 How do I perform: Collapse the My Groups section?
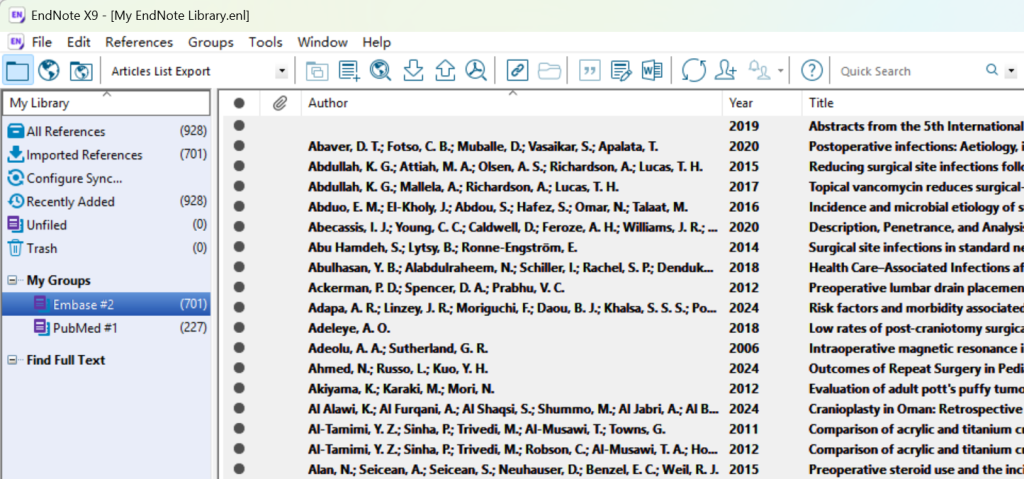[12, 281]
